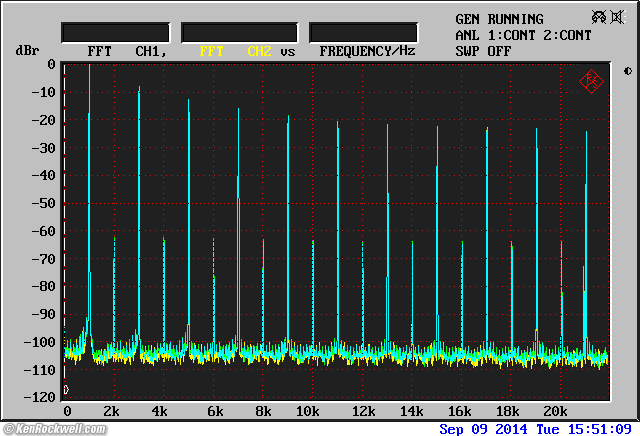Click the half-circle contrast icon
The height and width of the screenshot is (436, 640).
627,71
